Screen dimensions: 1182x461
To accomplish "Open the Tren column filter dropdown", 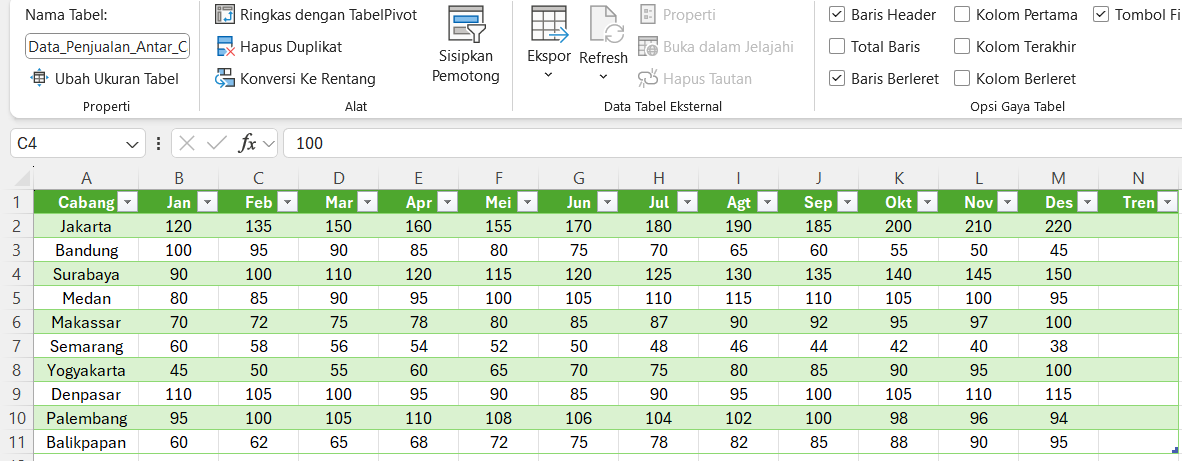I will (1167, 203).
